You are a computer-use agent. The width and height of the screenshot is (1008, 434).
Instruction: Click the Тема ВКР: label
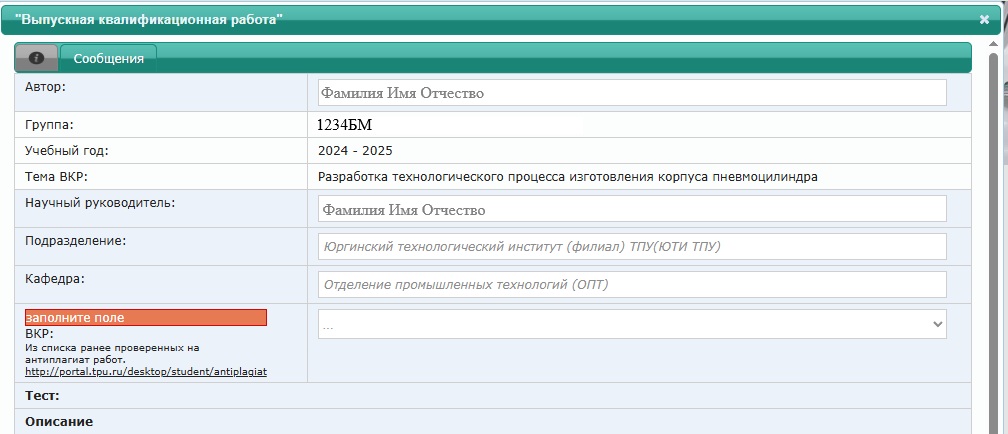tap(56, 177)
